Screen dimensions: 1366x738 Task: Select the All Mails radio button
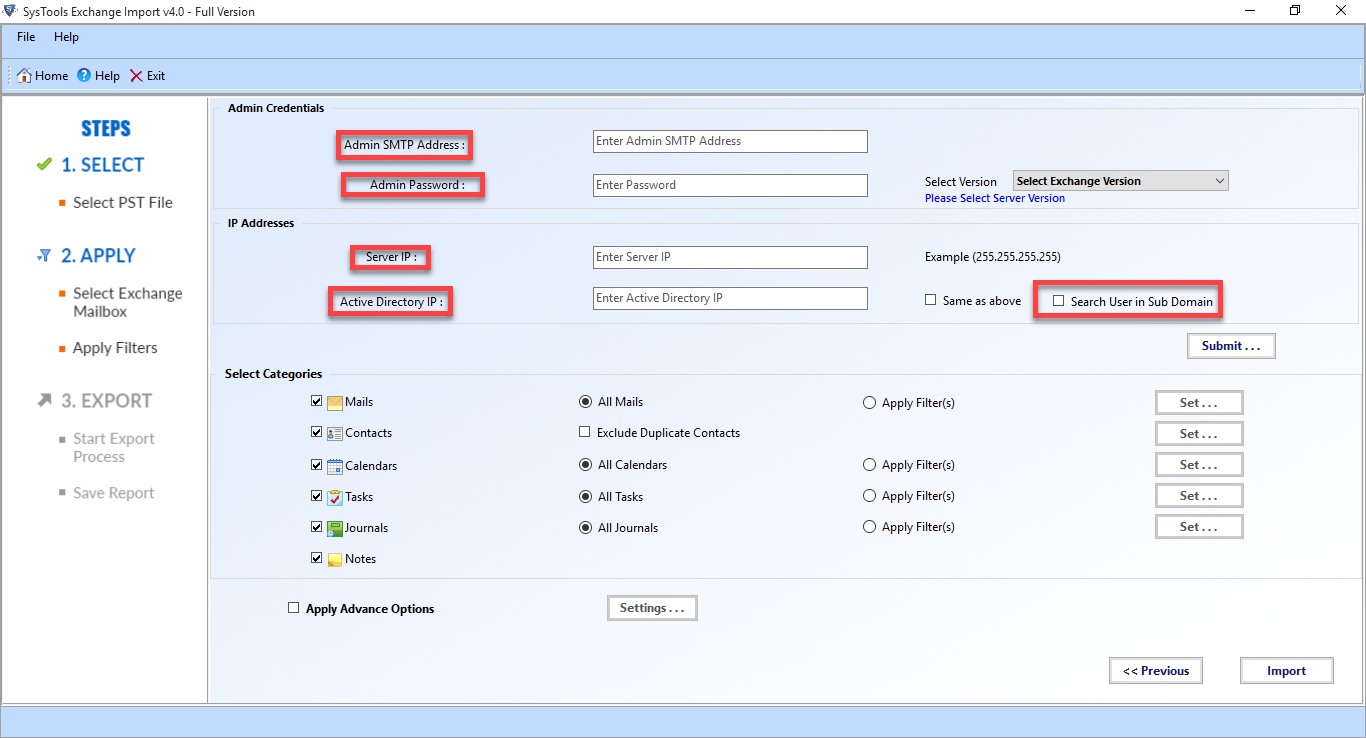point(585,402)
